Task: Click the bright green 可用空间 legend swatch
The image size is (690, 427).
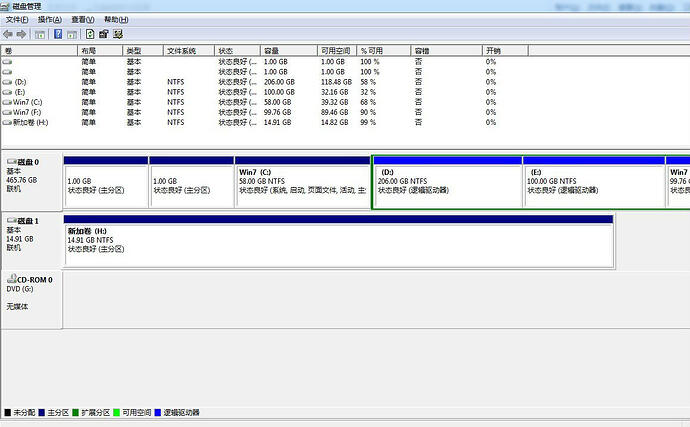Action: [117, 412]
